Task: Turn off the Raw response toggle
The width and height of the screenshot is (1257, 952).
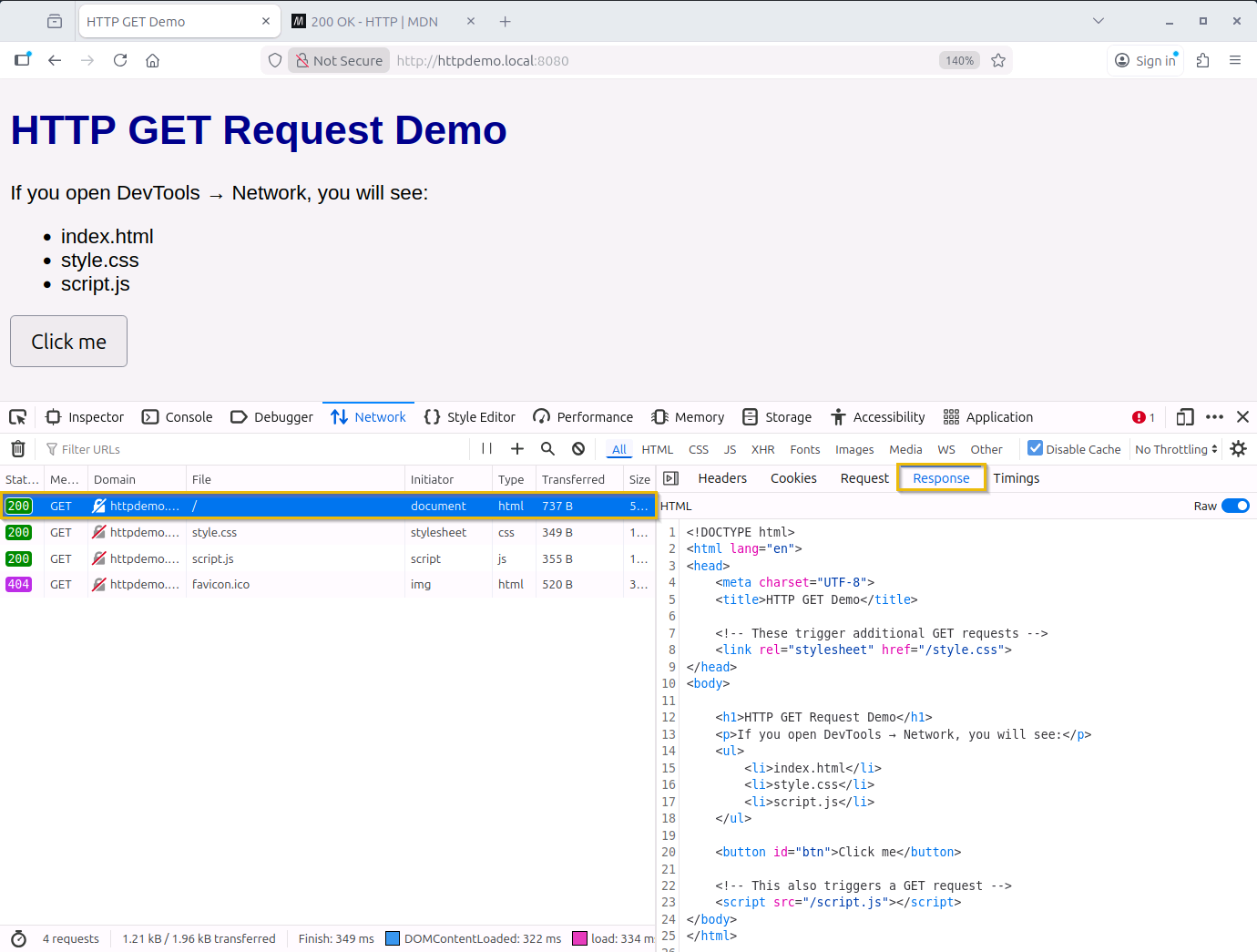Action: [1235, 506]
